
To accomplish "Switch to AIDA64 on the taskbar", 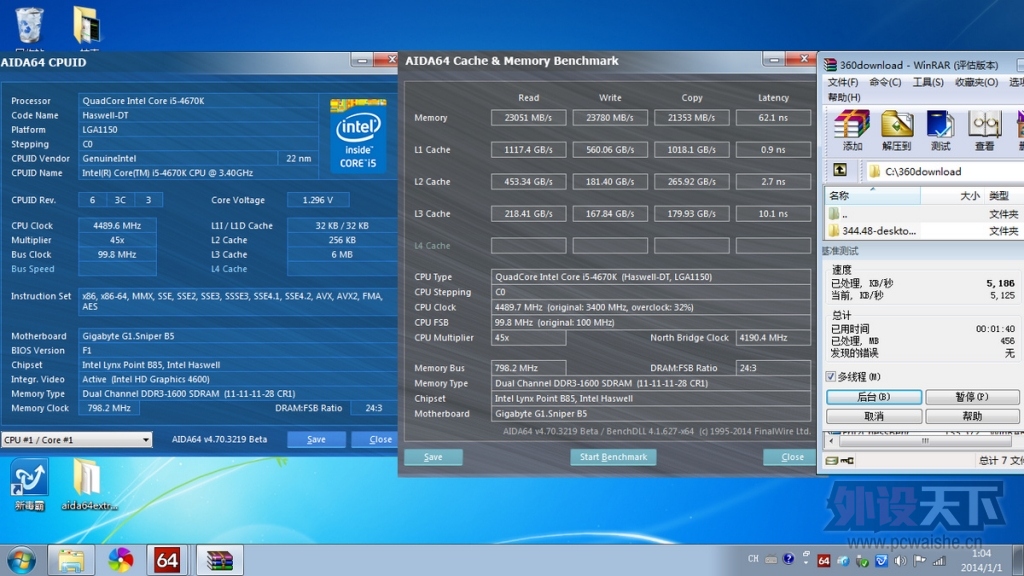I will tap(167, 560).
